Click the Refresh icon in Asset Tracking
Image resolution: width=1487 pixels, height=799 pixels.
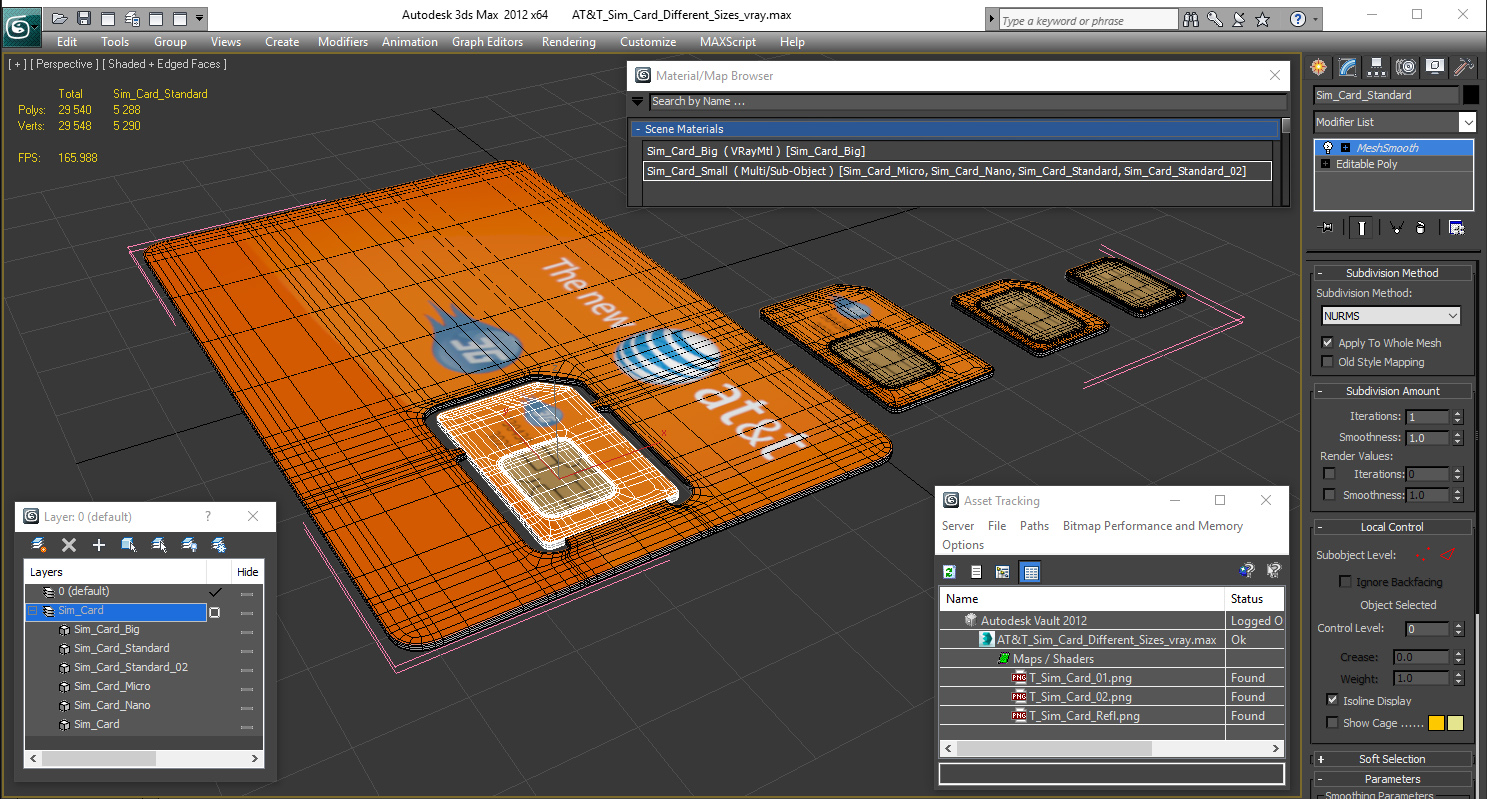click(x=949, y=572)
